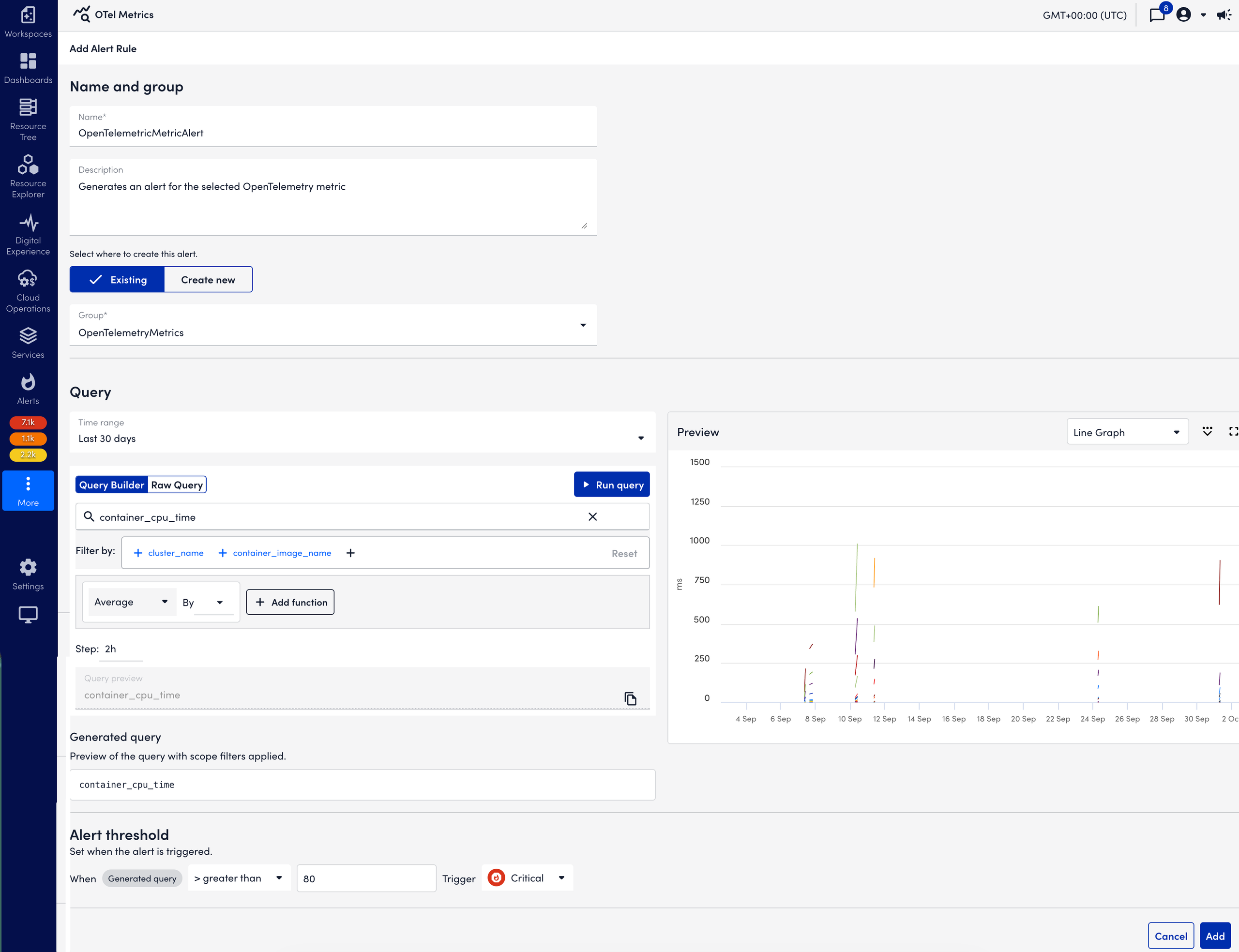The image size is (1239, 952).
Task: Open Services from the sidebar
Action: (x=28, y=342)
